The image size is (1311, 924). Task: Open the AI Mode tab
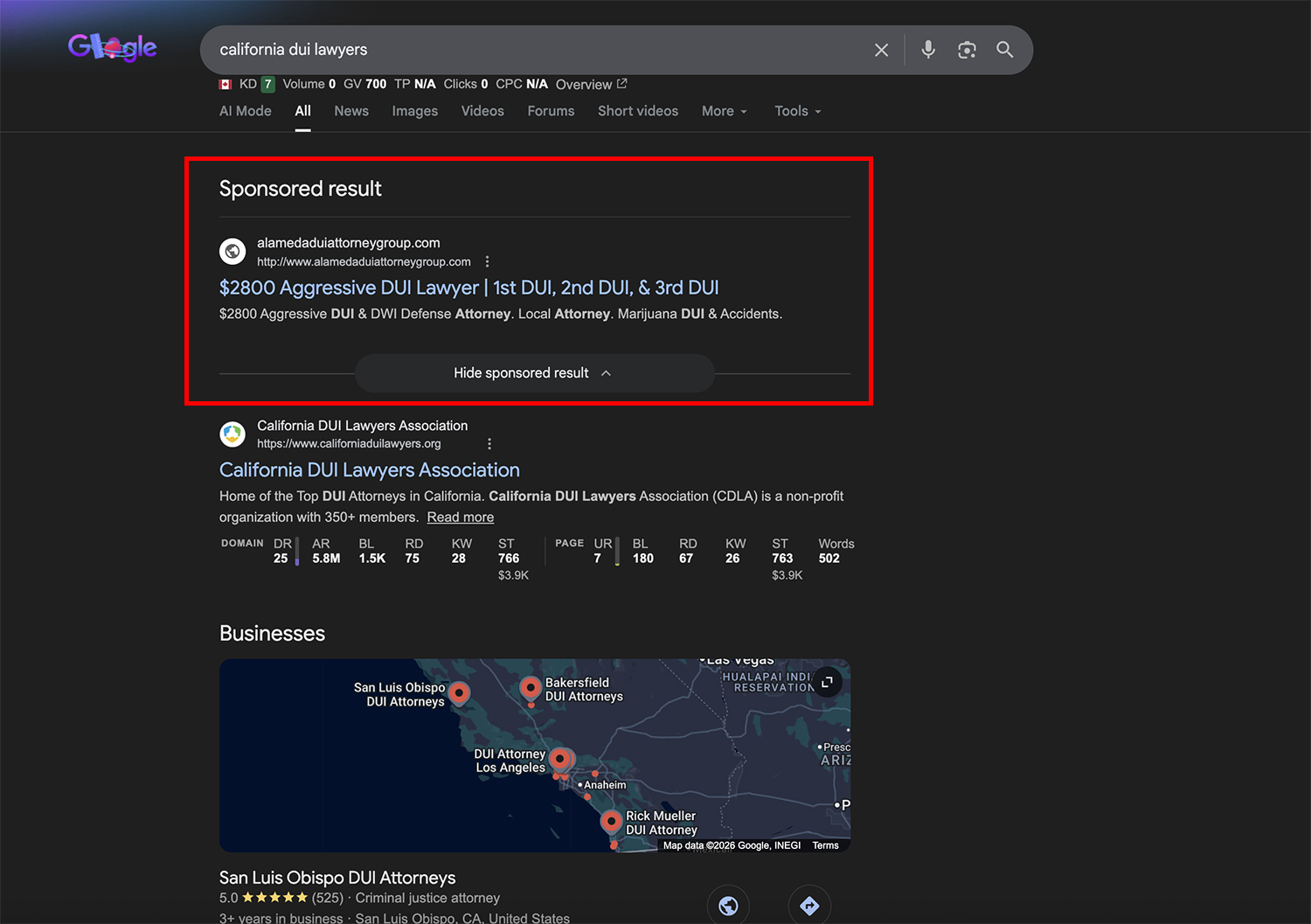(245, 111)
